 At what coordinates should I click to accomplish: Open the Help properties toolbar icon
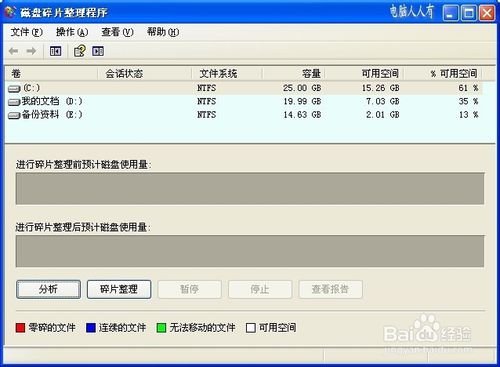[79, 51]
